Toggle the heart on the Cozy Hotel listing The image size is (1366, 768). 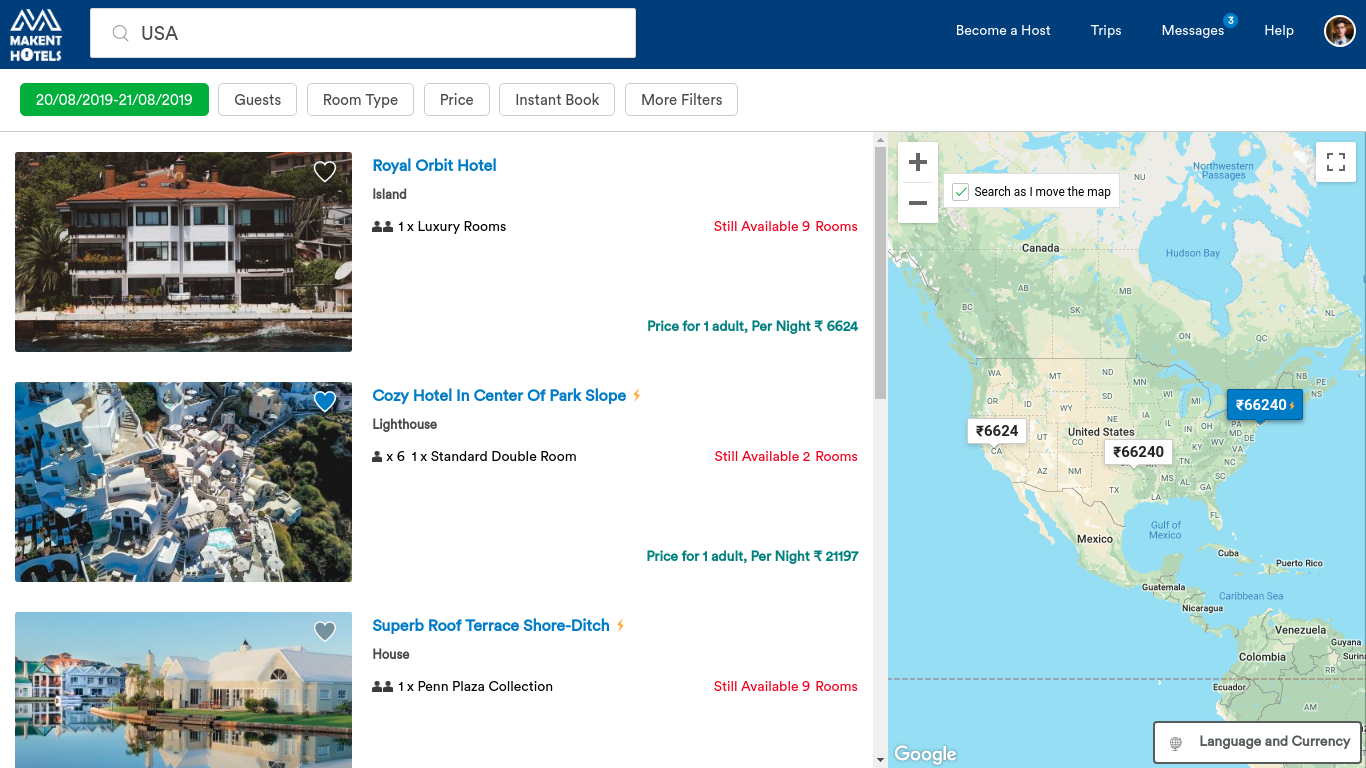[325, 402]
